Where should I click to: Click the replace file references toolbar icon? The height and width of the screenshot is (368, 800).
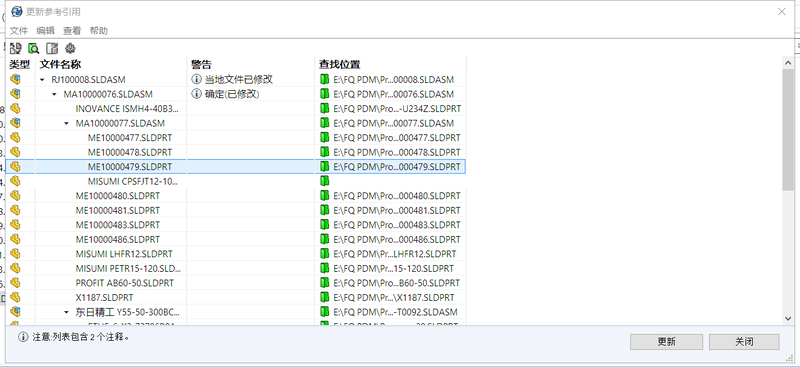(x=15, y=48)
